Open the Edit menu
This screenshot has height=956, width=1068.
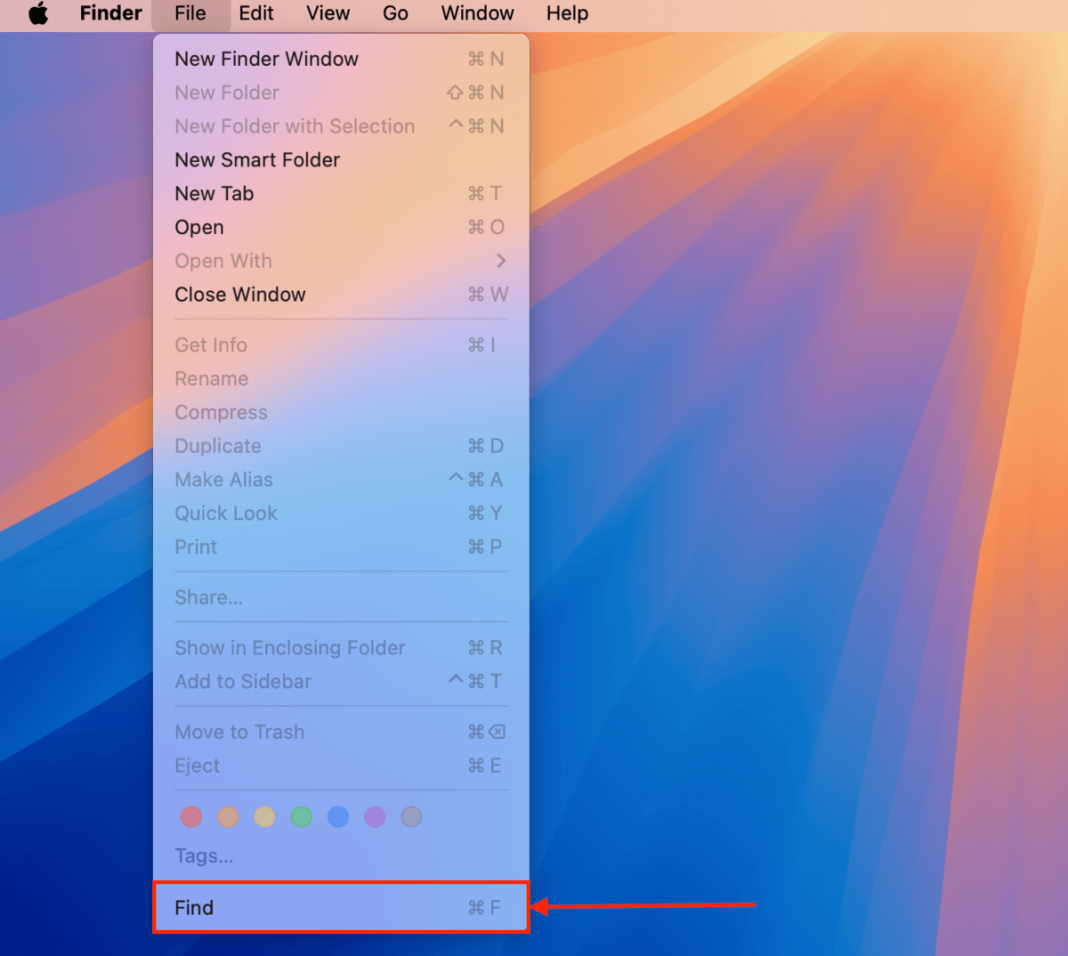[x=256, y=14]
